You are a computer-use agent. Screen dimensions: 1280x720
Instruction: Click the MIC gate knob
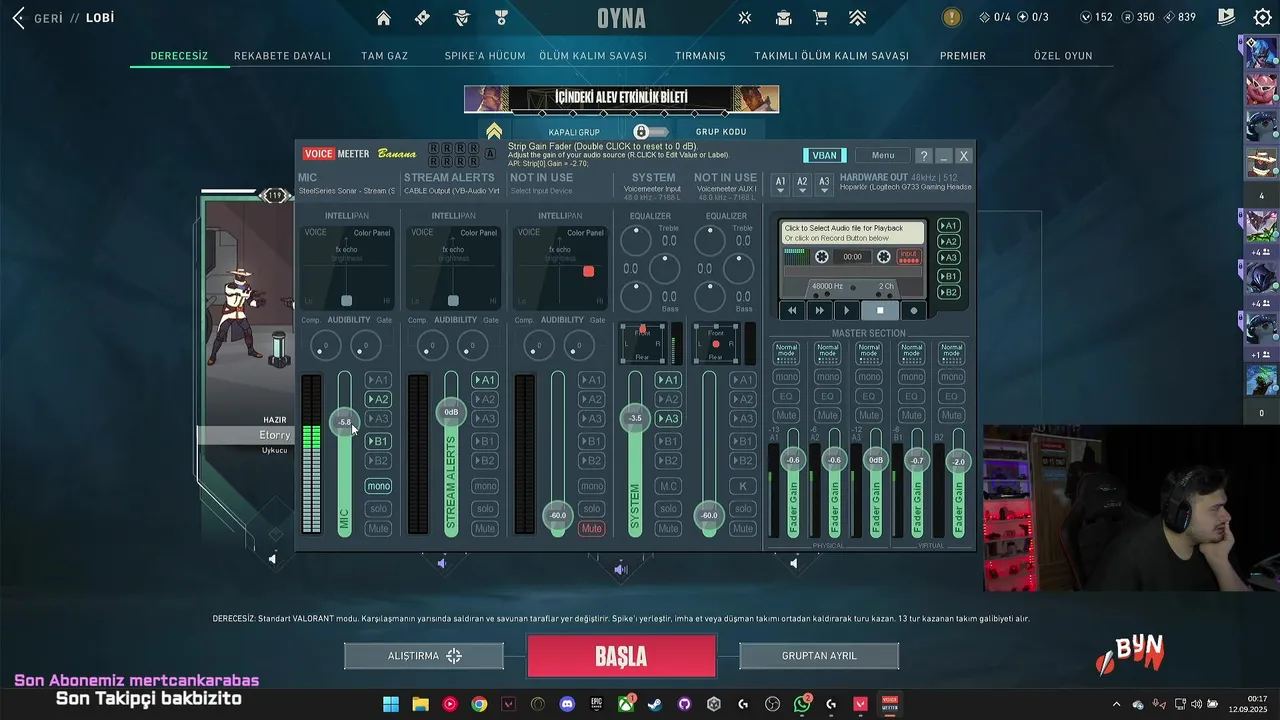[x=366, y=346]
